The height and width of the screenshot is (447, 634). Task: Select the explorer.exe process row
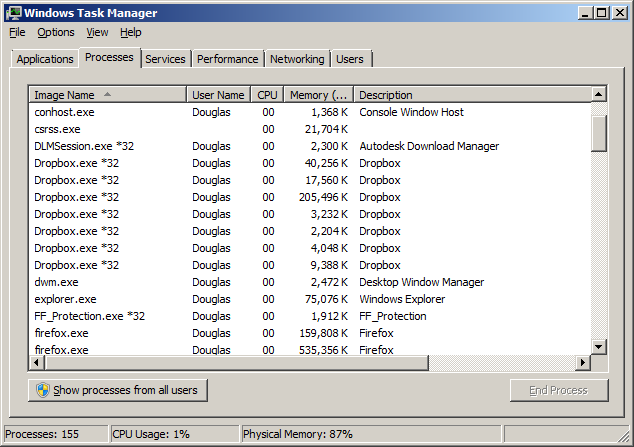pos(65,299)
